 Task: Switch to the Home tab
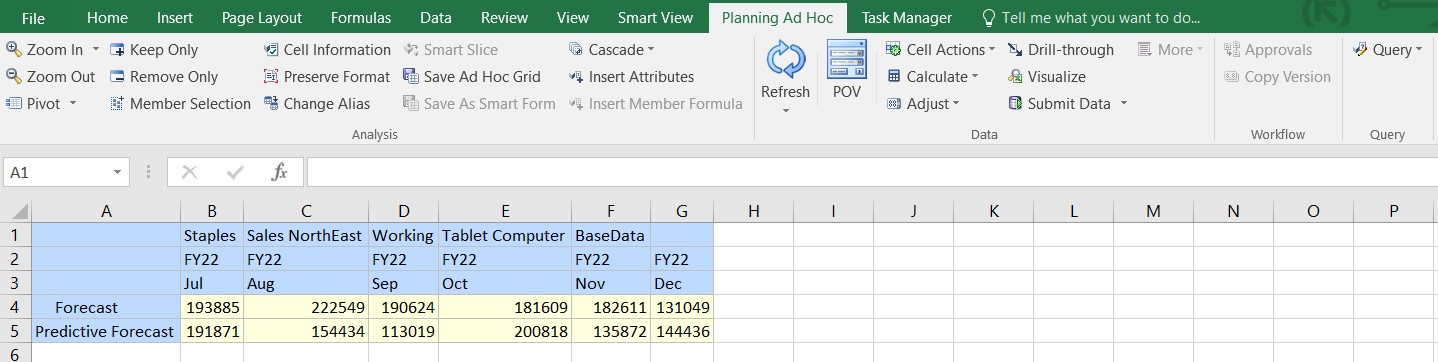coord(107,17)
